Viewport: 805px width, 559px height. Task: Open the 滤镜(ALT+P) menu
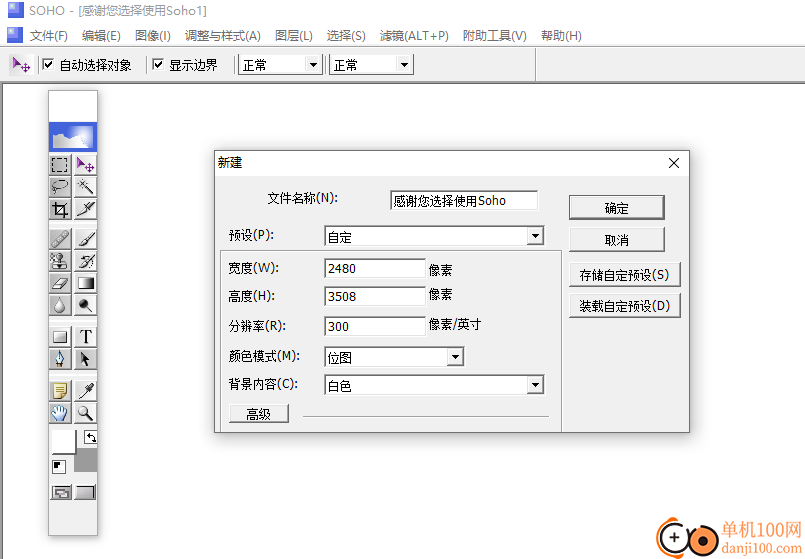coord(414,35)
